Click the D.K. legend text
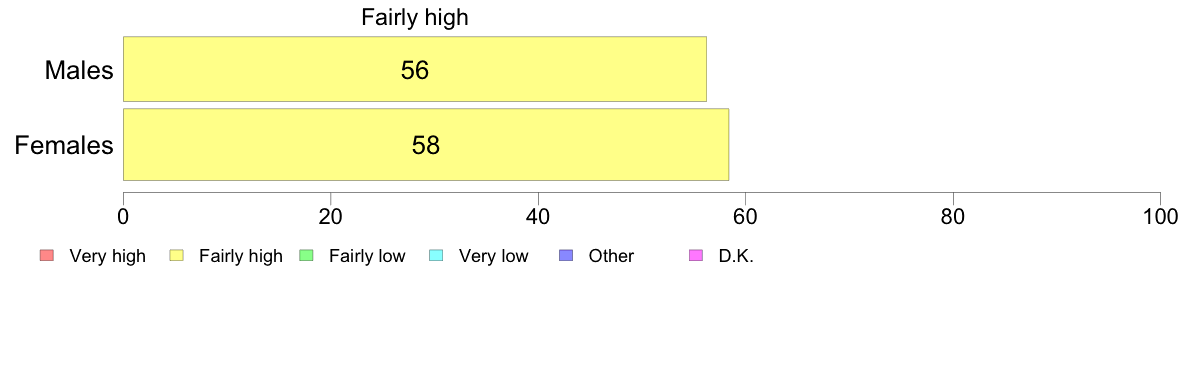The height and width of the screenshot is (368, 1188). (736, 257)
